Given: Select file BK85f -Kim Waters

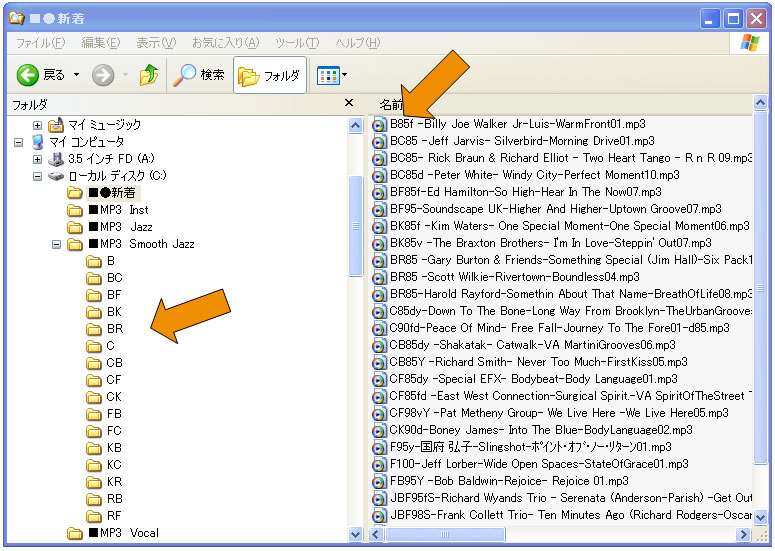Looking at the screenshot, I should pyautogui.click(x=569, y=226).
